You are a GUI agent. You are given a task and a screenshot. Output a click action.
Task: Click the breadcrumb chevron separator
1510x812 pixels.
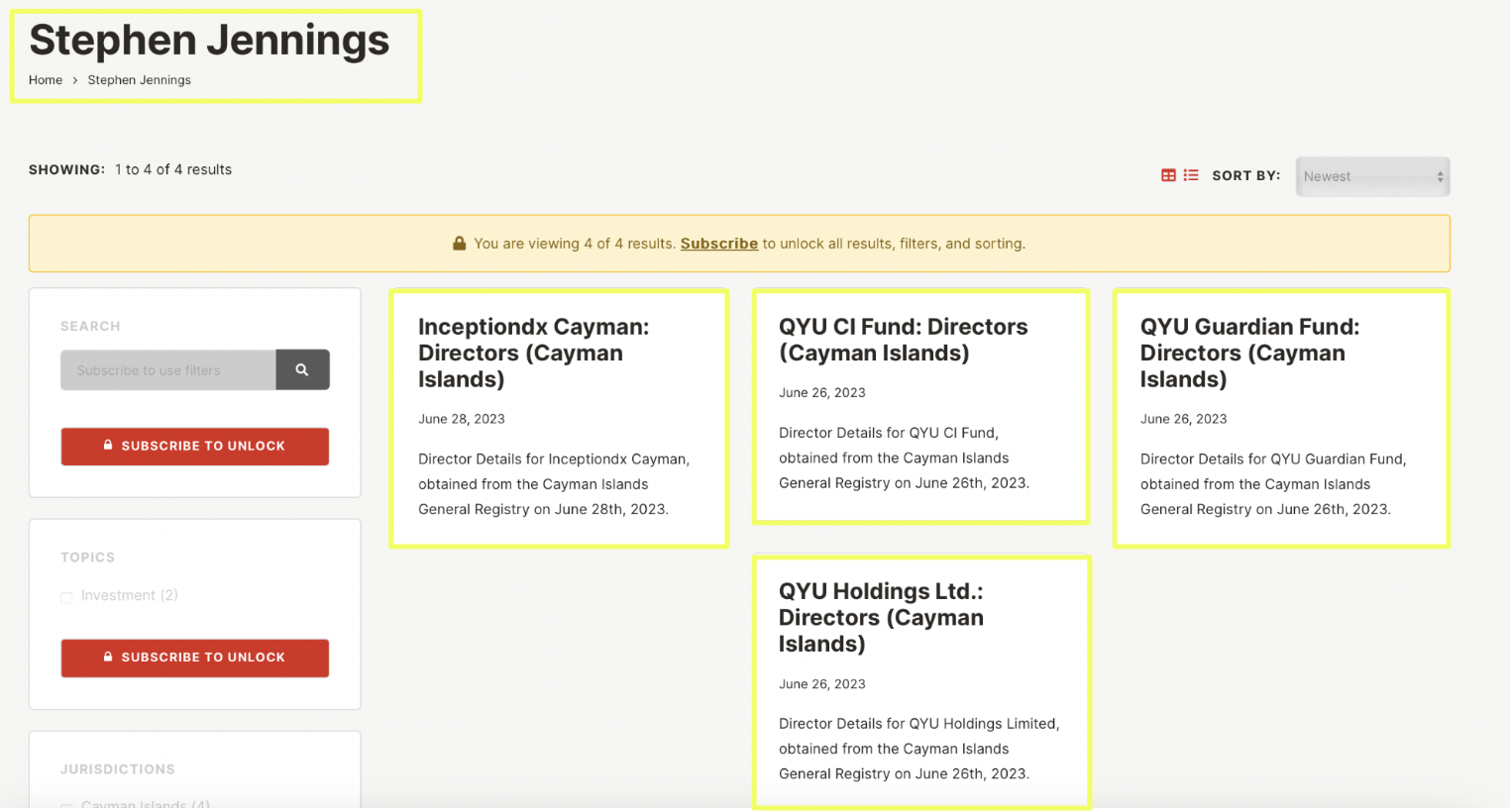pos(75,80)
